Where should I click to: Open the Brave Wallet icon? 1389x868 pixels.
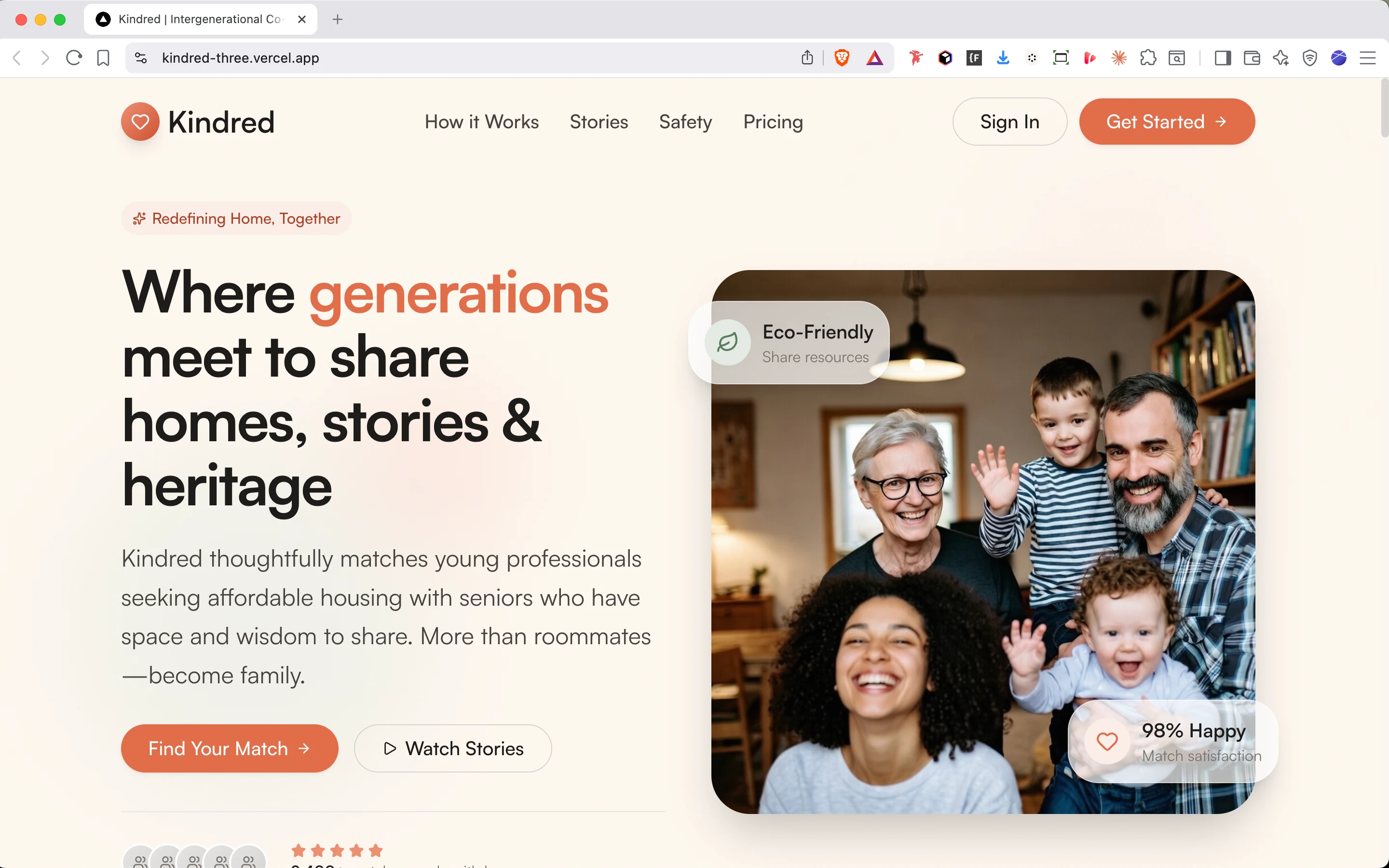point(1251,58)
